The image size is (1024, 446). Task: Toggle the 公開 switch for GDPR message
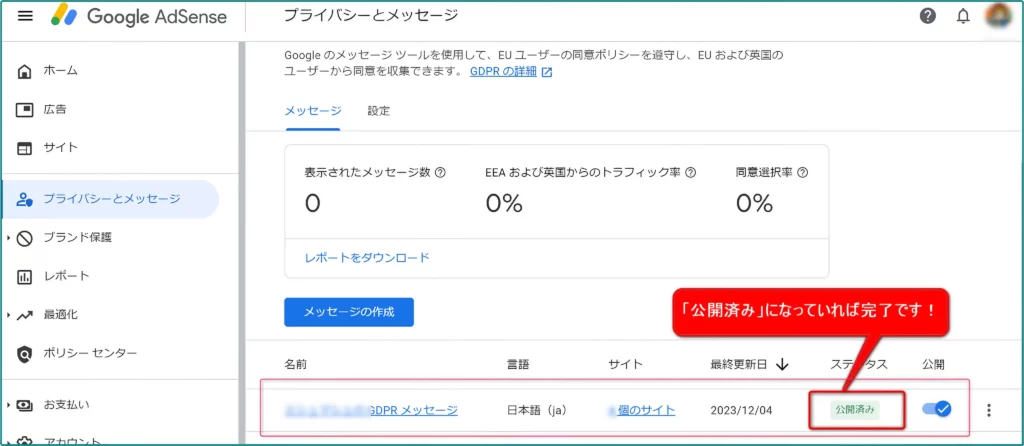coord(937,409)
